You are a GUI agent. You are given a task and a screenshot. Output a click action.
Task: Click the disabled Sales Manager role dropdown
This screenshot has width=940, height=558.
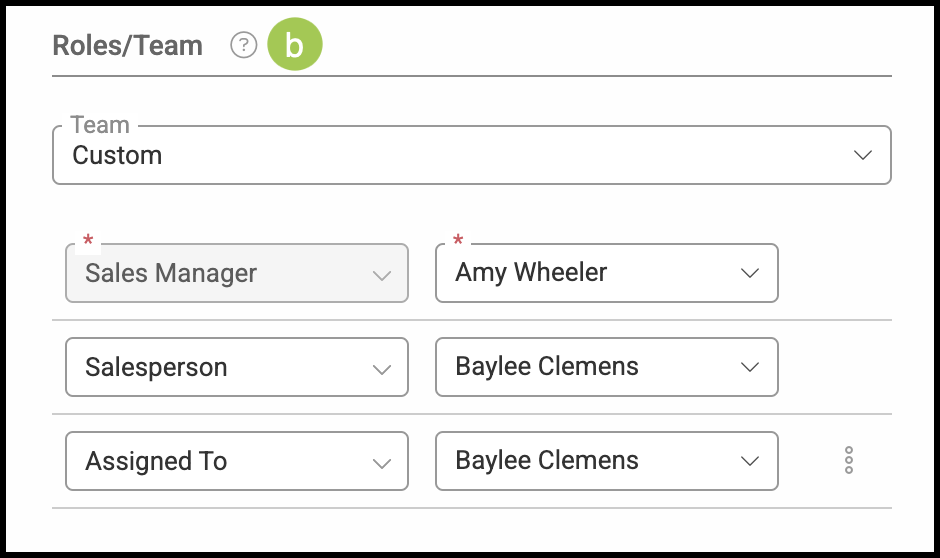(220, 273)
